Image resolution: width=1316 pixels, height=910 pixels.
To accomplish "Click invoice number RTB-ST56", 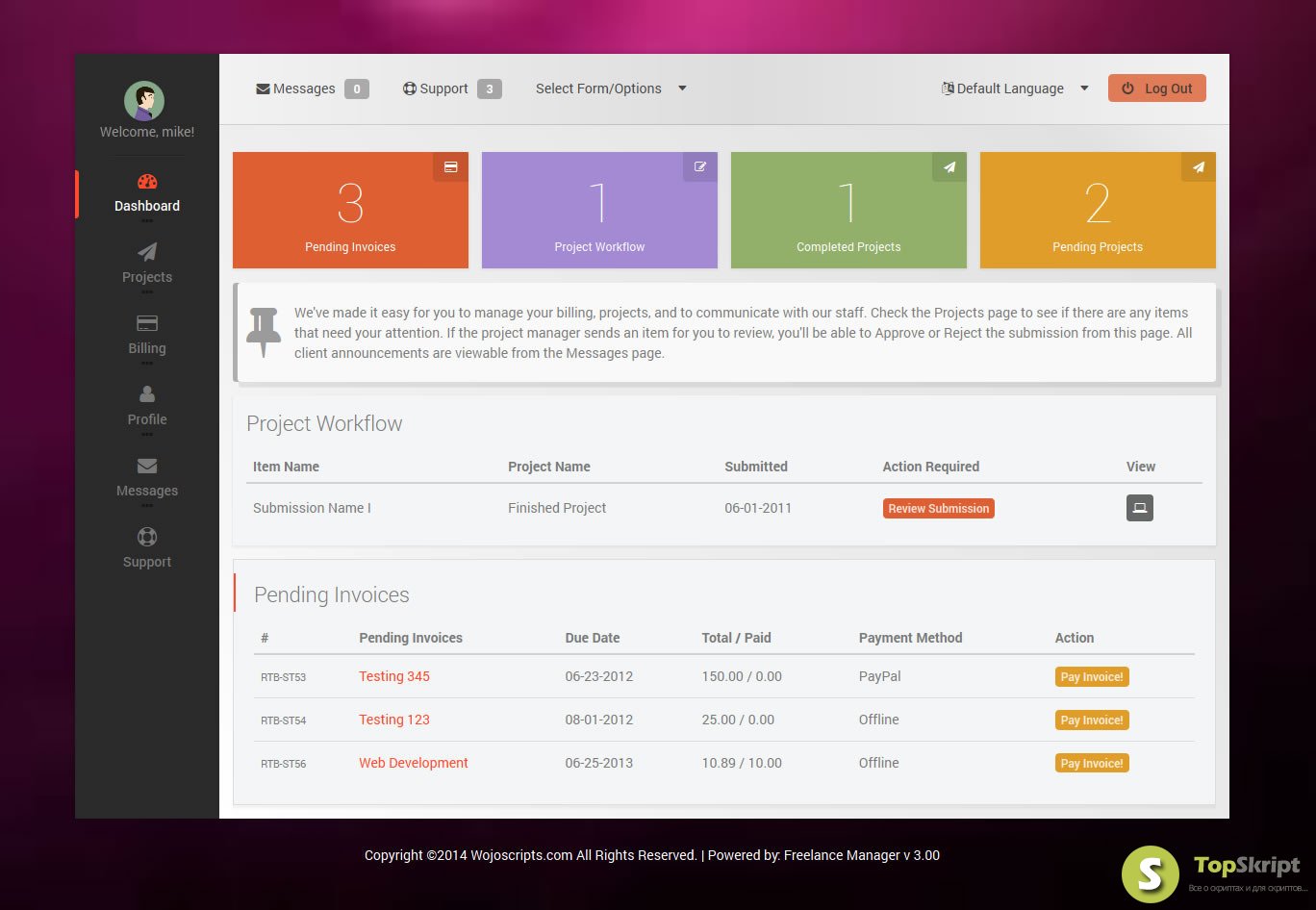I will click(x=283, y=764).
